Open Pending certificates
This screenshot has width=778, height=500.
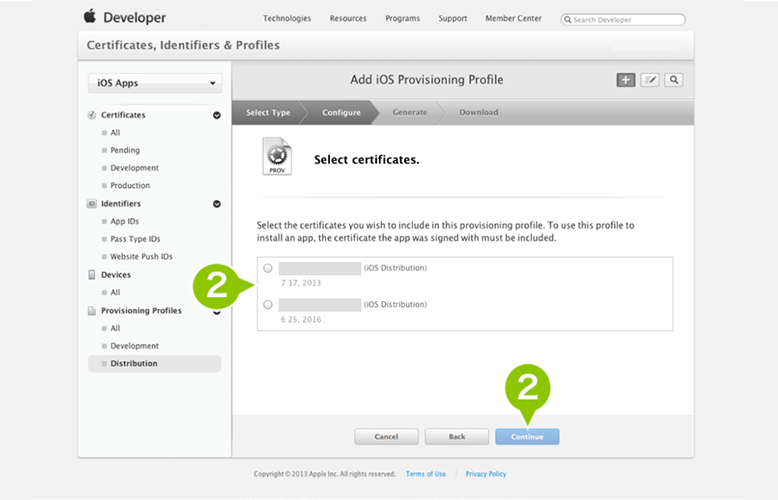click(125, 150)
